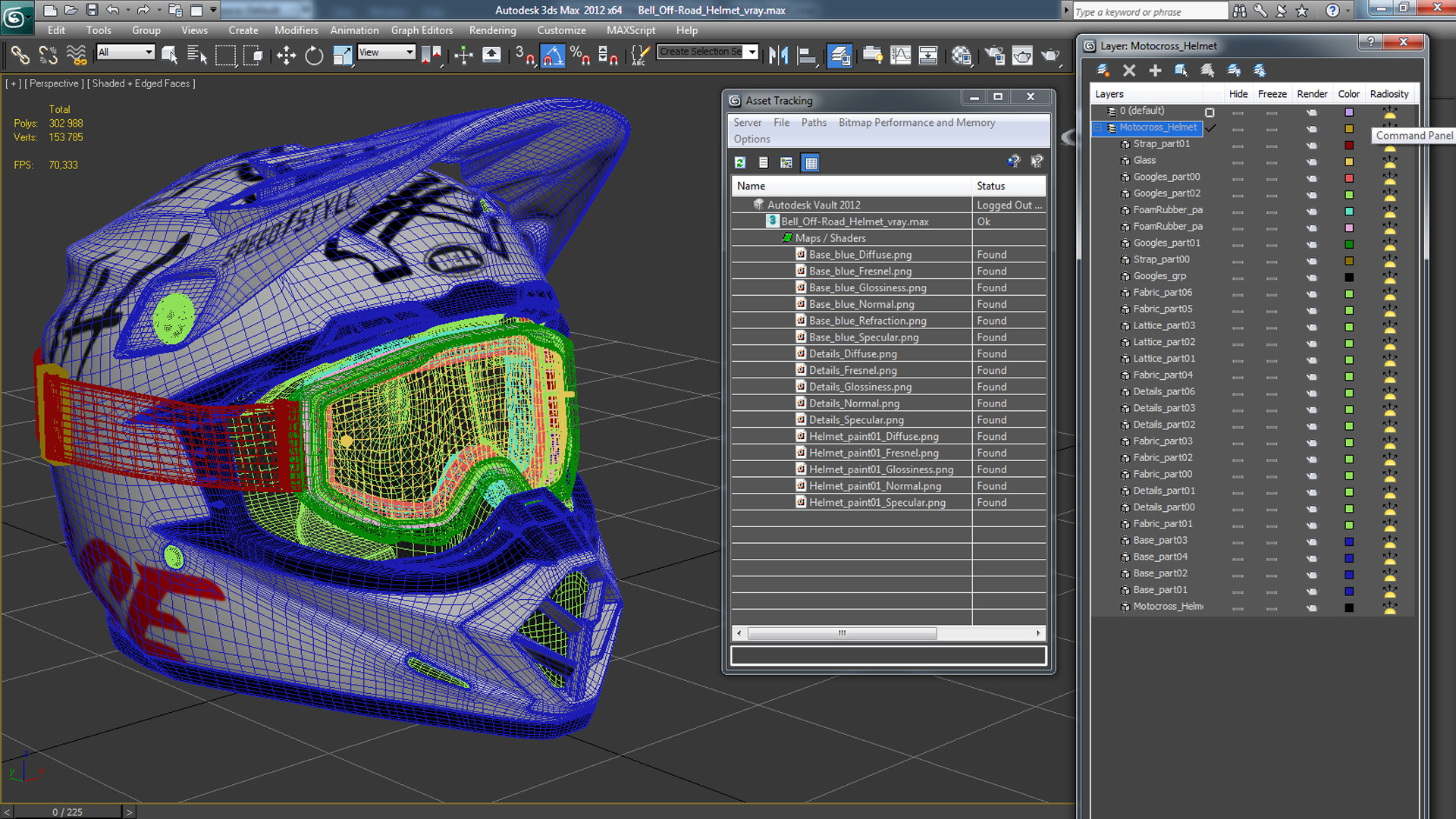This screenshot has width=1456, height=819.
Task: Click Select Highlighted Objects and Layers icon
Action: click(x=1181, y=71)
